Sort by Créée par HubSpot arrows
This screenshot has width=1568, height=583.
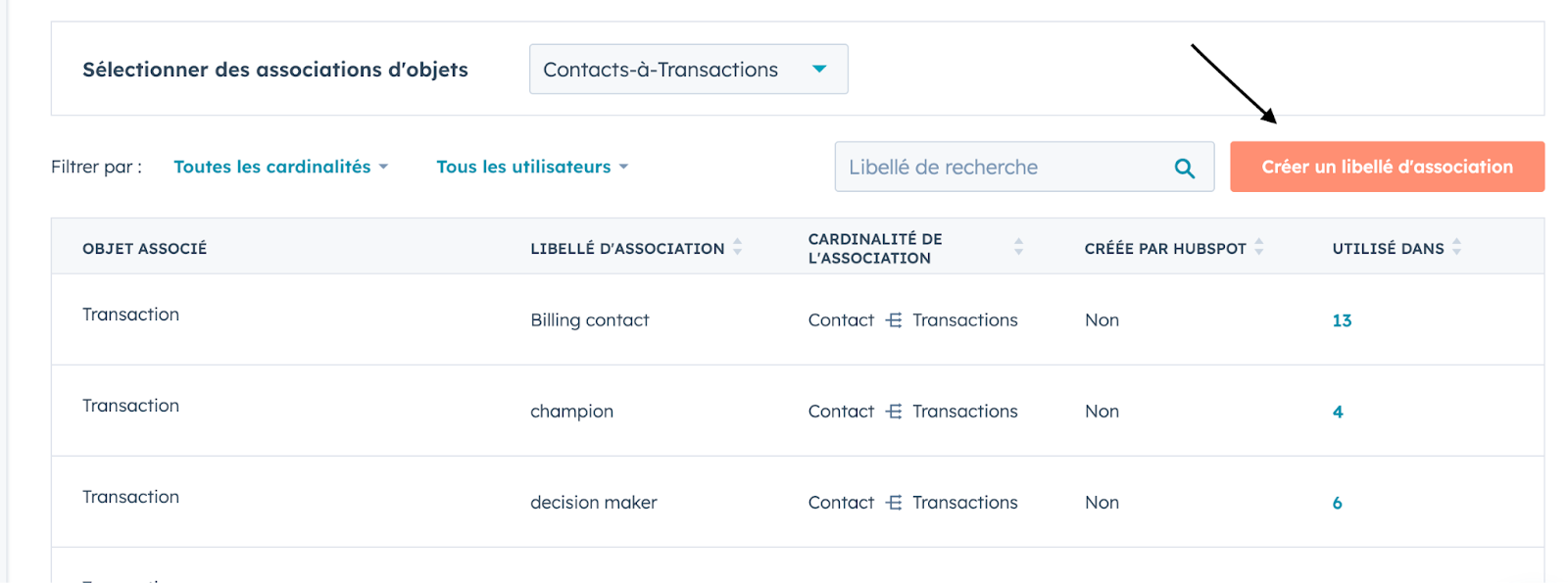1258,247
